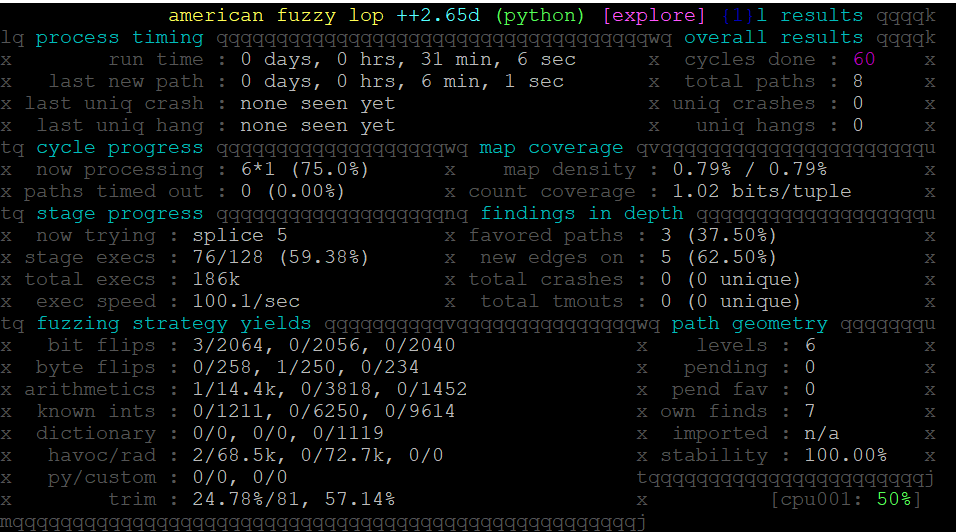The image size is (956, 532).
Task: Click the own finds value '7'
Action: 810,411
